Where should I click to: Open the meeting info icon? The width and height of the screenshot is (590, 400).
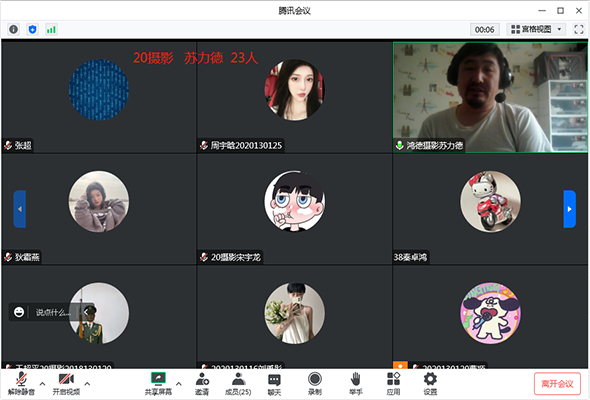pos(14,29)
